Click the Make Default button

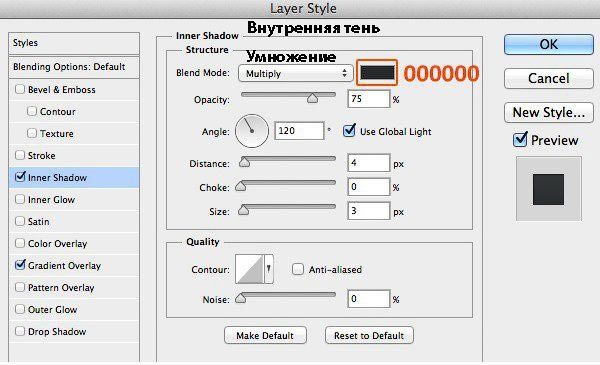(265, 336)
